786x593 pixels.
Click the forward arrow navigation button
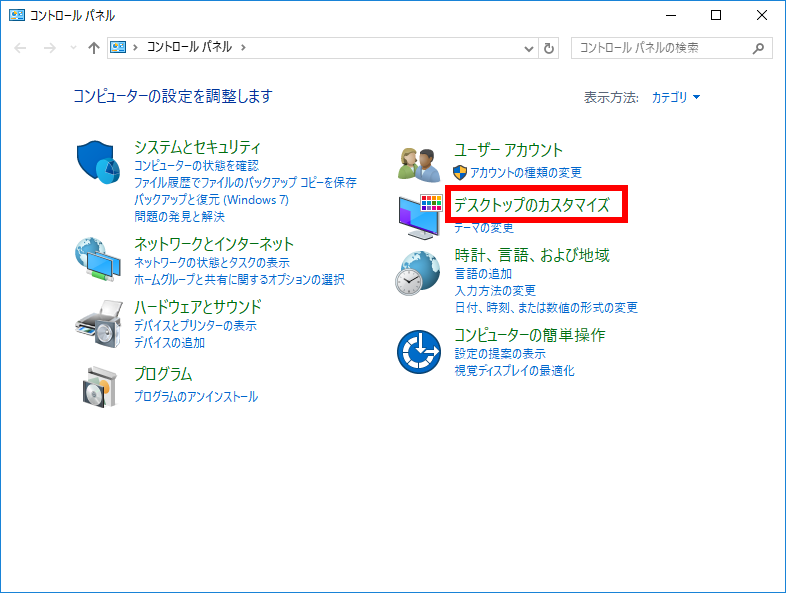pyautogui.click(x=50, y=48)
